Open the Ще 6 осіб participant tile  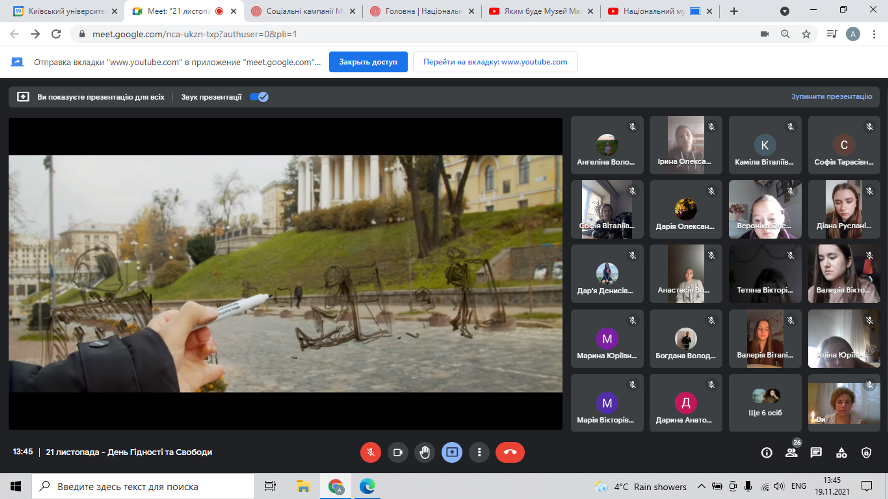[765, 403]
